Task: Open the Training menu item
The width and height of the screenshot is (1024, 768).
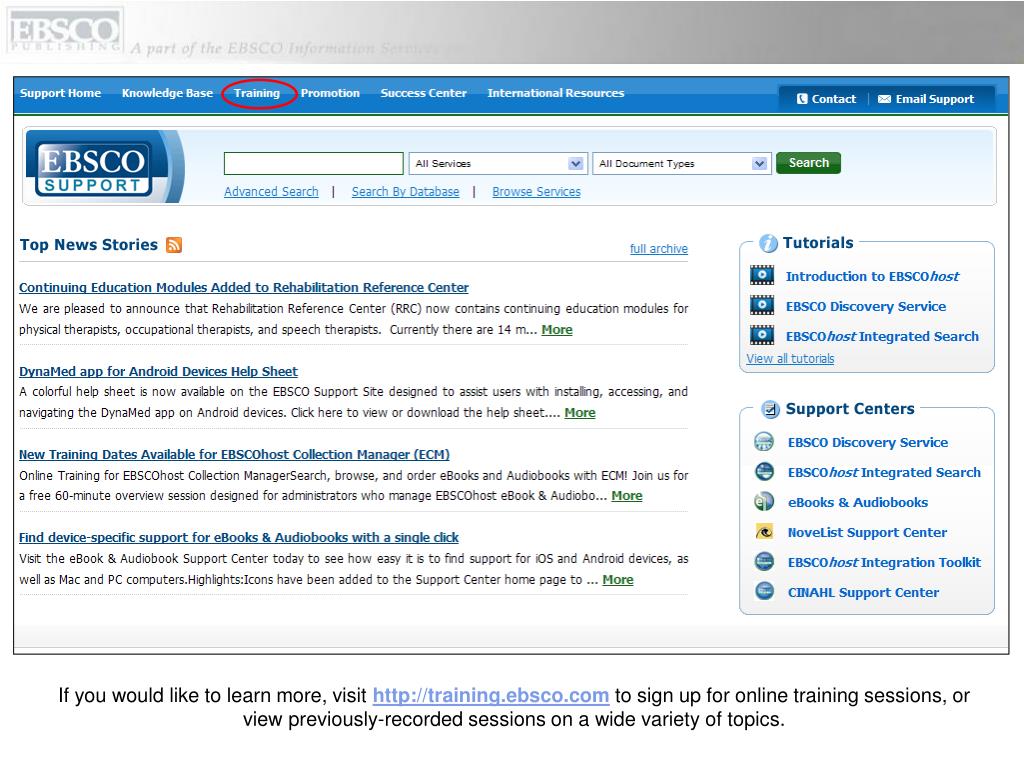Action: coord(257,93)
